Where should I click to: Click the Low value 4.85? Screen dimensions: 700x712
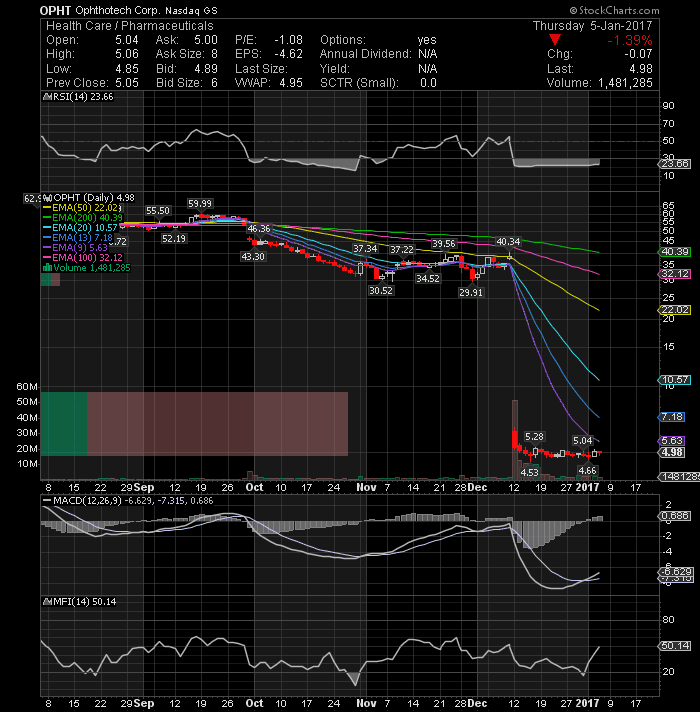127,69
